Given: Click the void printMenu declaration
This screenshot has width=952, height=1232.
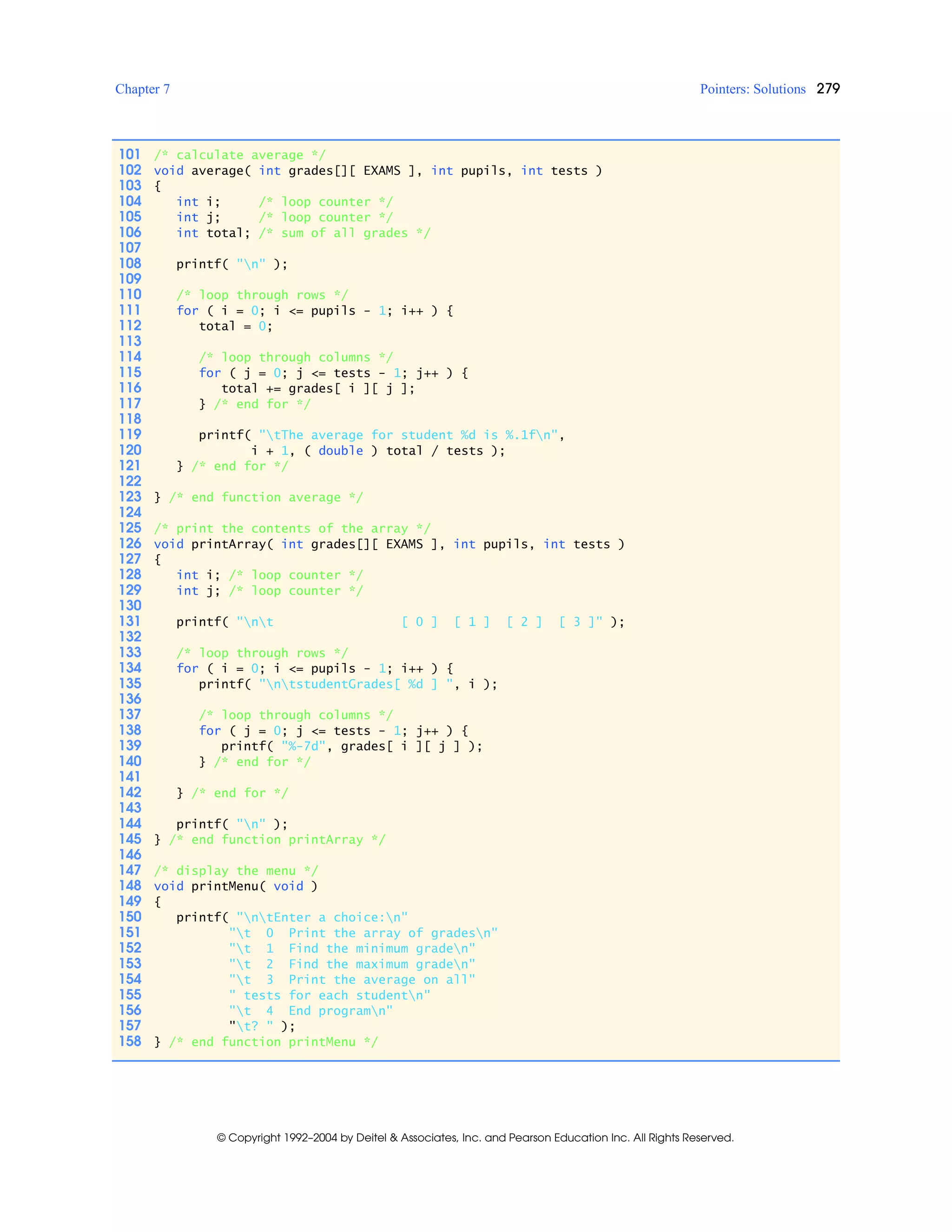Looking at the screenshot, I should pos(235,886).
